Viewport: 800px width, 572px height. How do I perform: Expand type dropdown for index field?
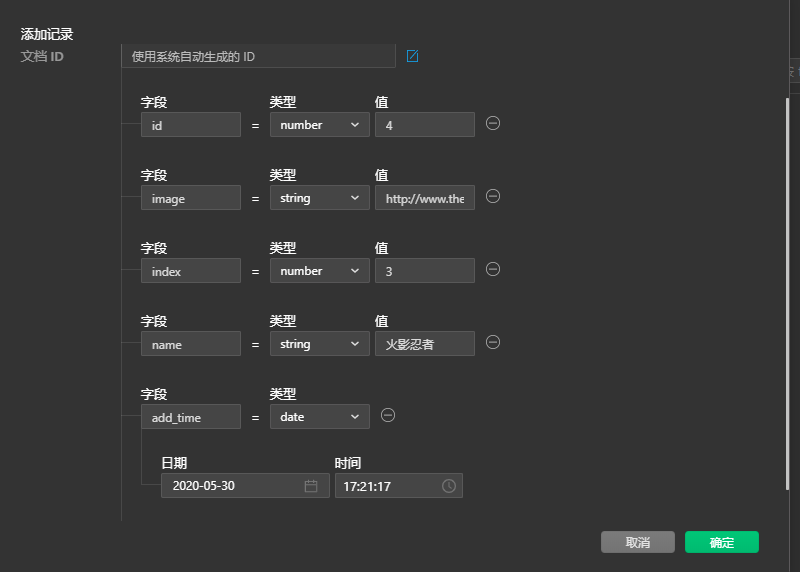[319, 271]
